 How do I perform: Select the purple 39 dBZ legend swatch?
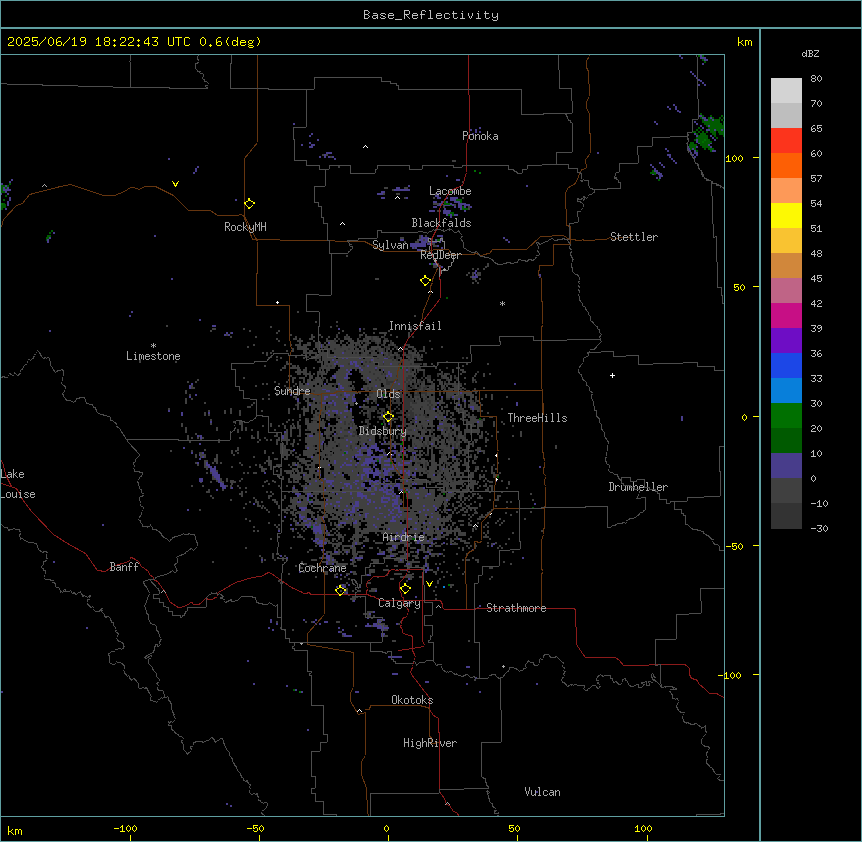tap(786, 340)
